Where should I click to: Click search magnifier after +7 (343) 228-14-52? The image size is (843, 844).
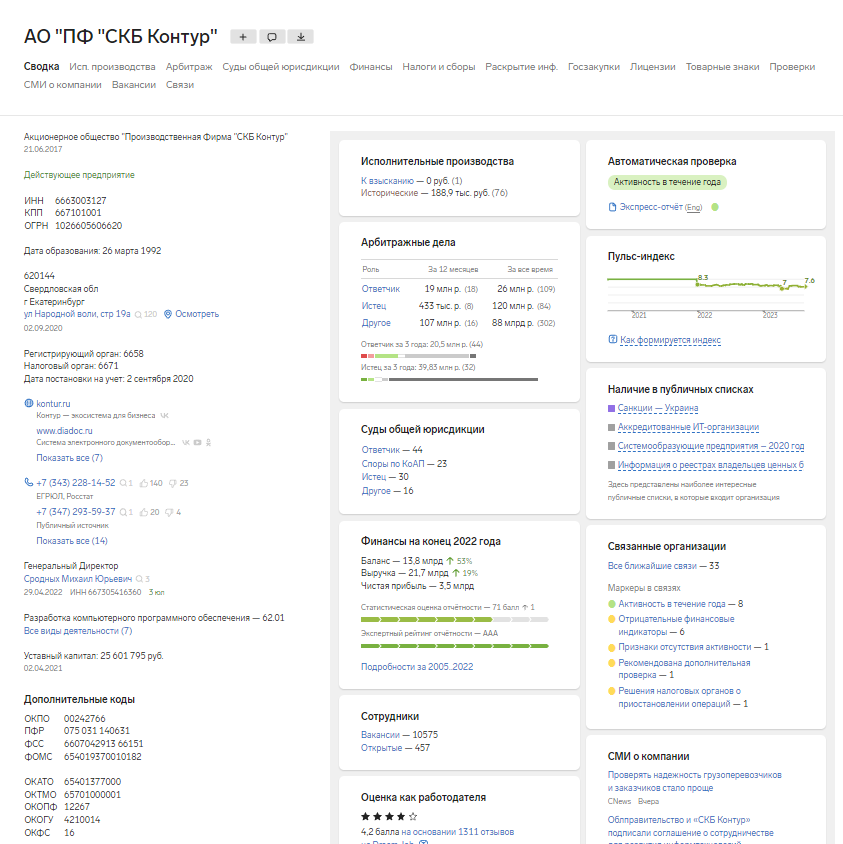click(123, 483)
